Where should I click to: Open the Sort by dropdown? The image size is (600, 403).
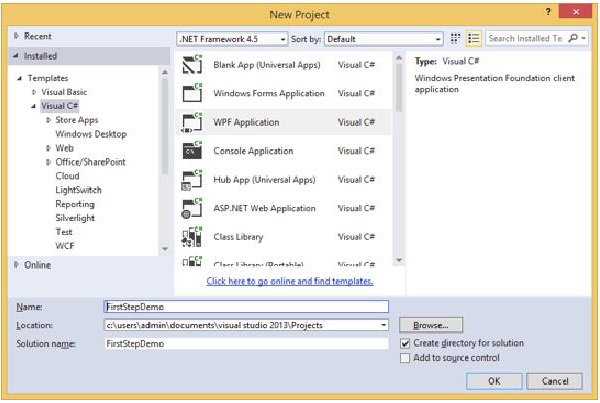point(385,38)
